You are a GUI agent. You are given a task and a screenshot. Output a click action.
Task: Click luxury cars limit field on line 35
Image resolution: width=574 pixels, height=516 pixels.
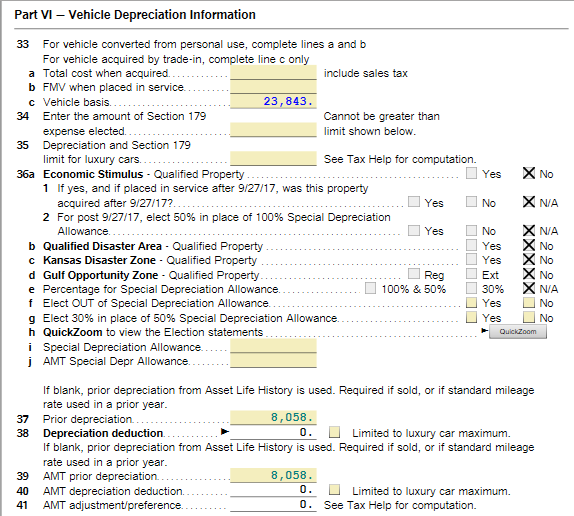coord(273,159)
